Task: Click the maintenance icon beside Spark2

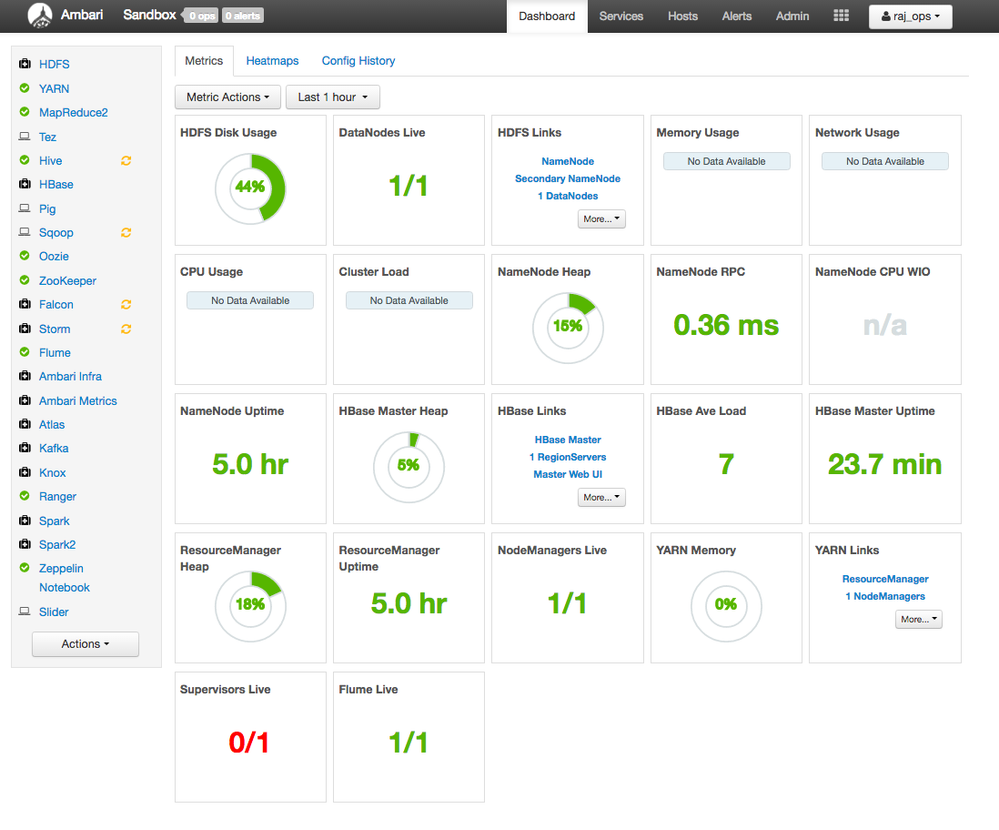Action: tap(25, 544)
